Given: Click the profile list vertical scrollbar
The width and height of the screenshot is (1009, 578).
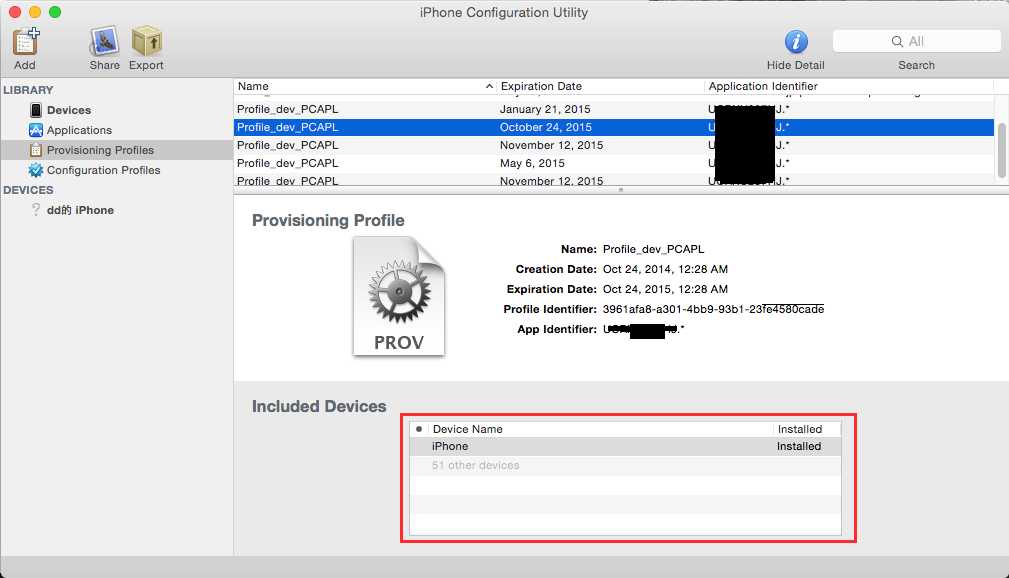Looking at the screenshot, I should coord(1001,149).
